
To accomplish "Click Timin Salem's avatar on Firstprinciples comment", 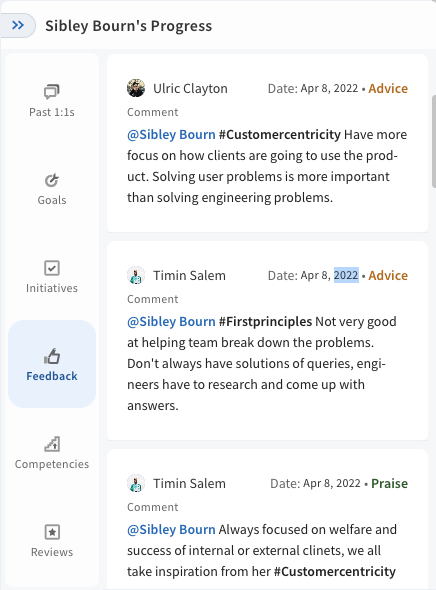I will 136,275.
